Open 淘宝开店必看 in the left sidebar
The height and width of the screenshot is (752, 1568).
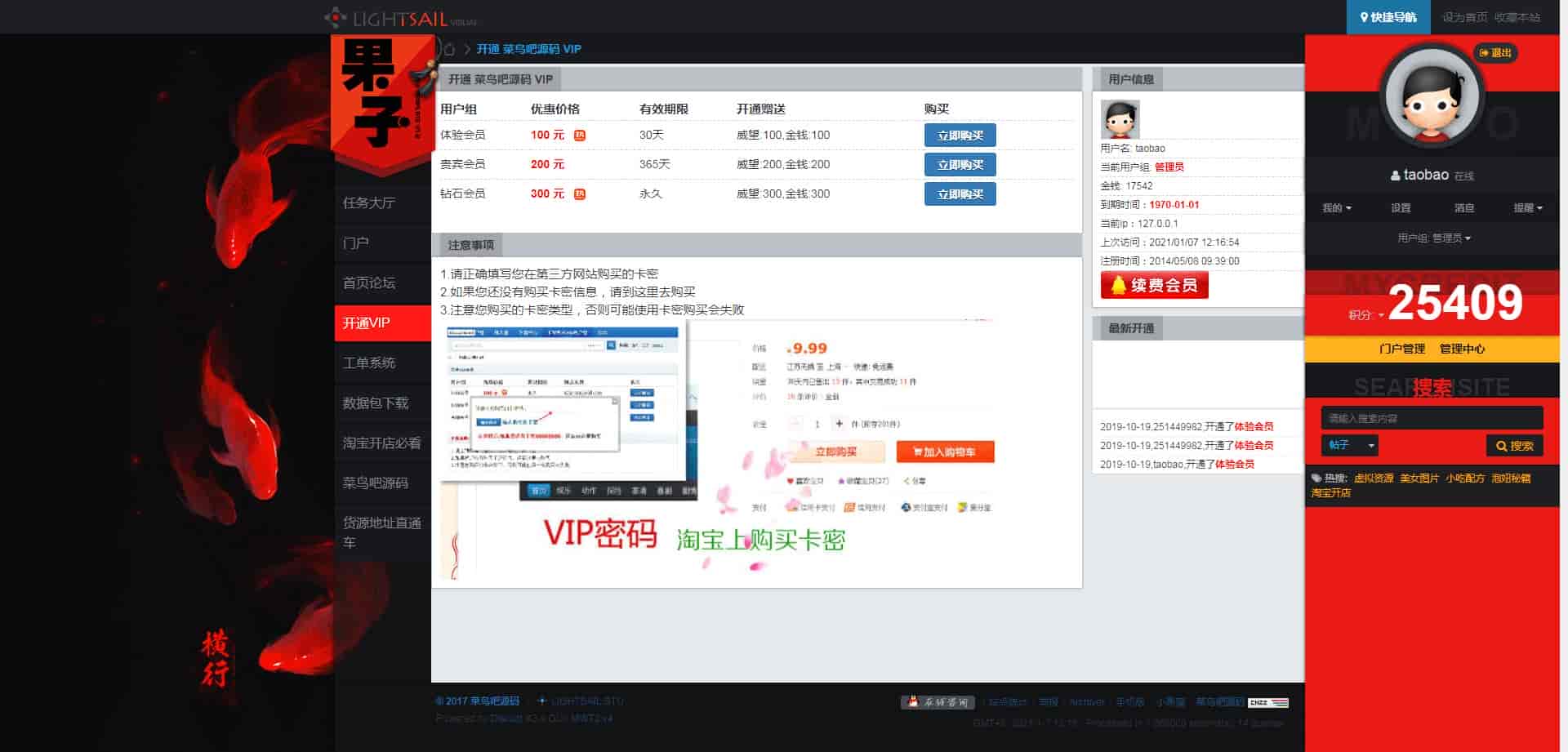[382, 443]
